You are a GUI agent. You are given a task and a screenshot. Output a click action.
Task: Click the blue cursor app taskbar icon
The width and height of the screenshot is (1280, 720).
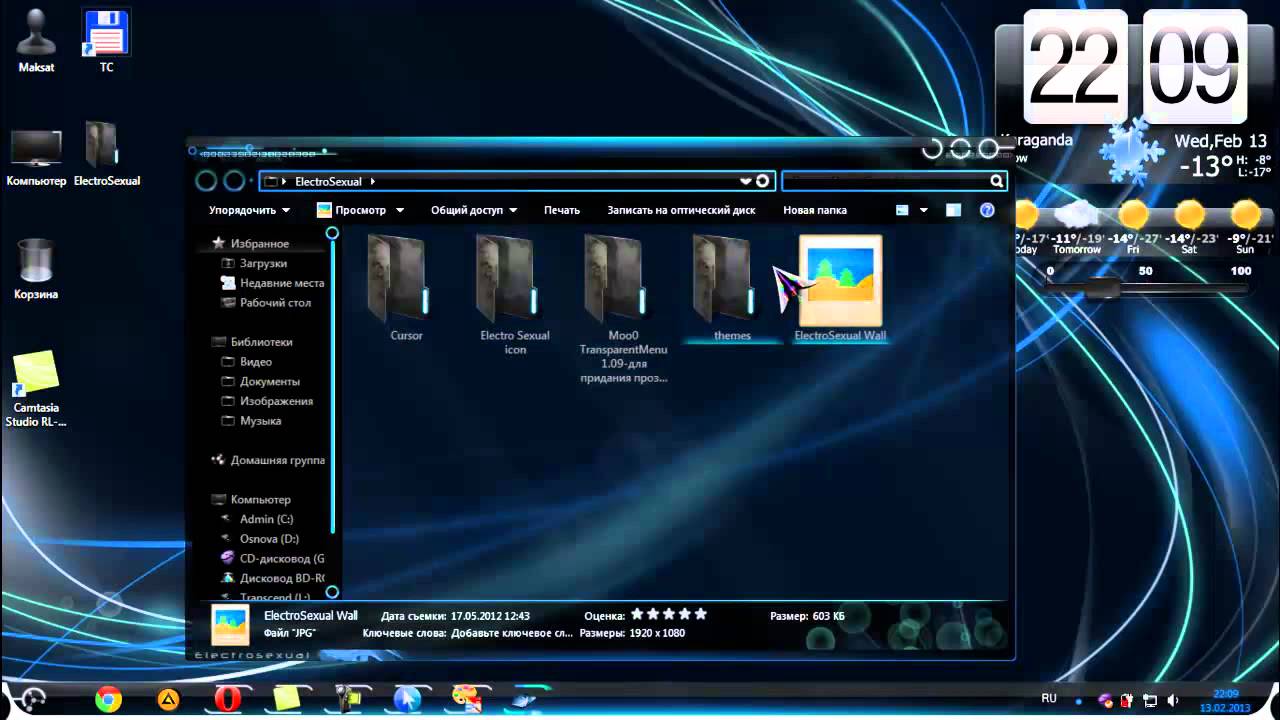(407, 699)
